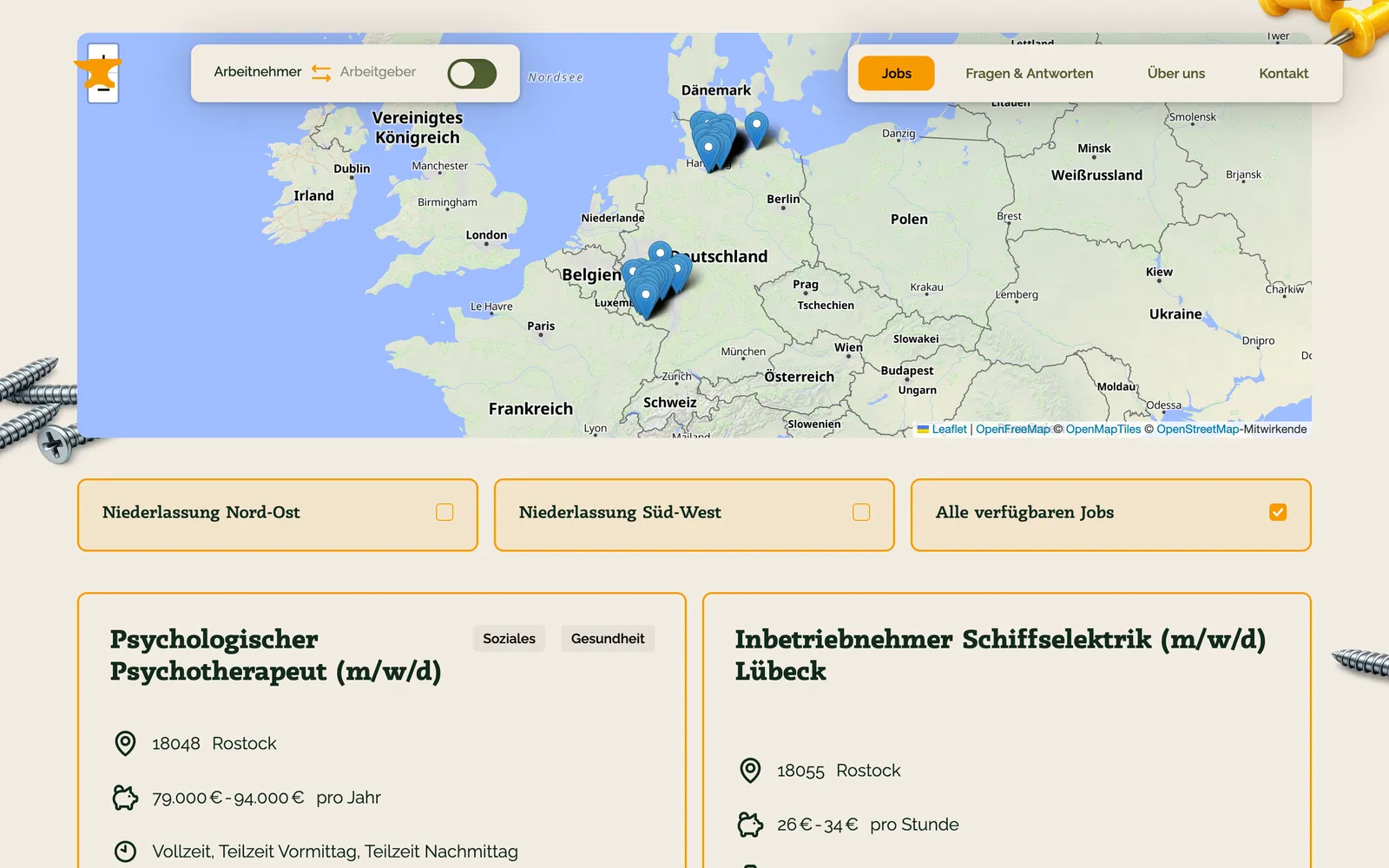Viewport: 1389px width, 868px height.
Task: Click Vollzeit, Teilzeit Vormittag, Teilzeit Nachmittag text
Action: [x=335, y=852]
